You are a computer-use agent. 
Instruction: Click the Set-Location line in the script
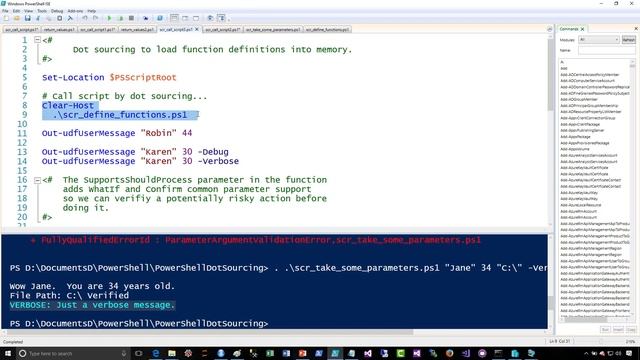pos(109,78)
